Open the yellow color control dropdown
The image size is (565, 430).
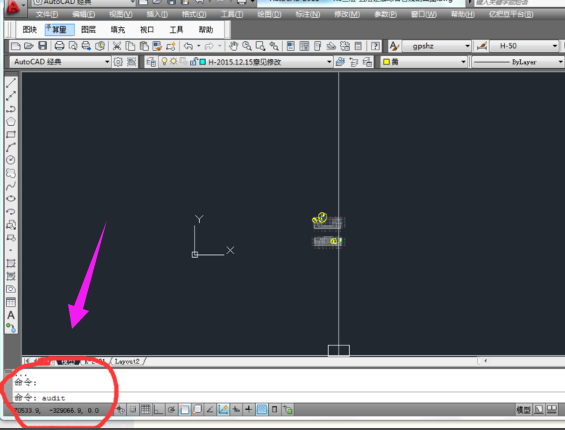424,62
